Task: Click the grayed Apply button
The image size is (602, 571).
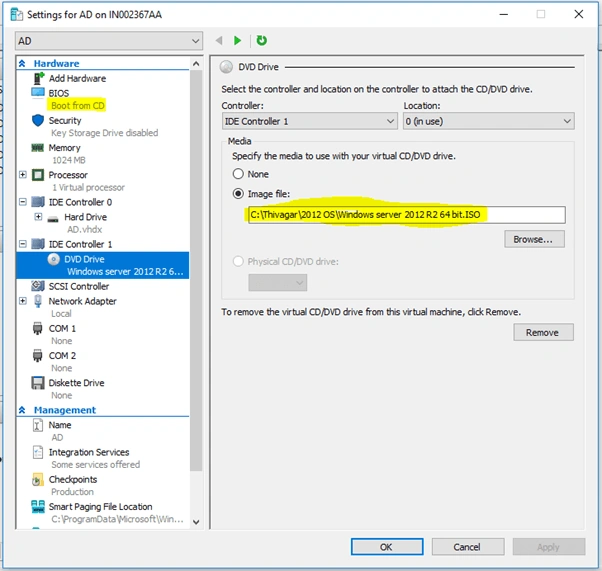Action: [x=549, y=547]
